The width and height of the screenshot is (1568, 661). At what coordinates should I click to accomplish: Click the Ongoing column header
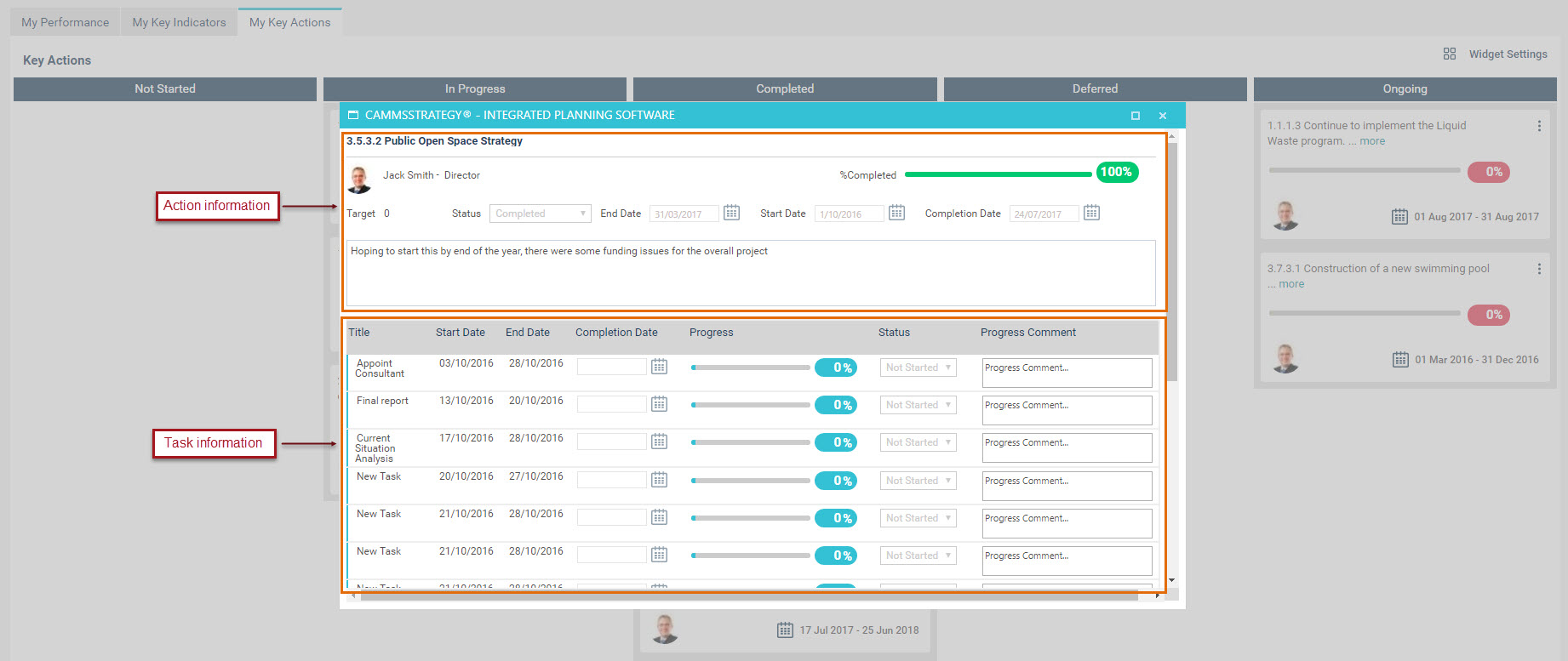(x=1405, y=88)
